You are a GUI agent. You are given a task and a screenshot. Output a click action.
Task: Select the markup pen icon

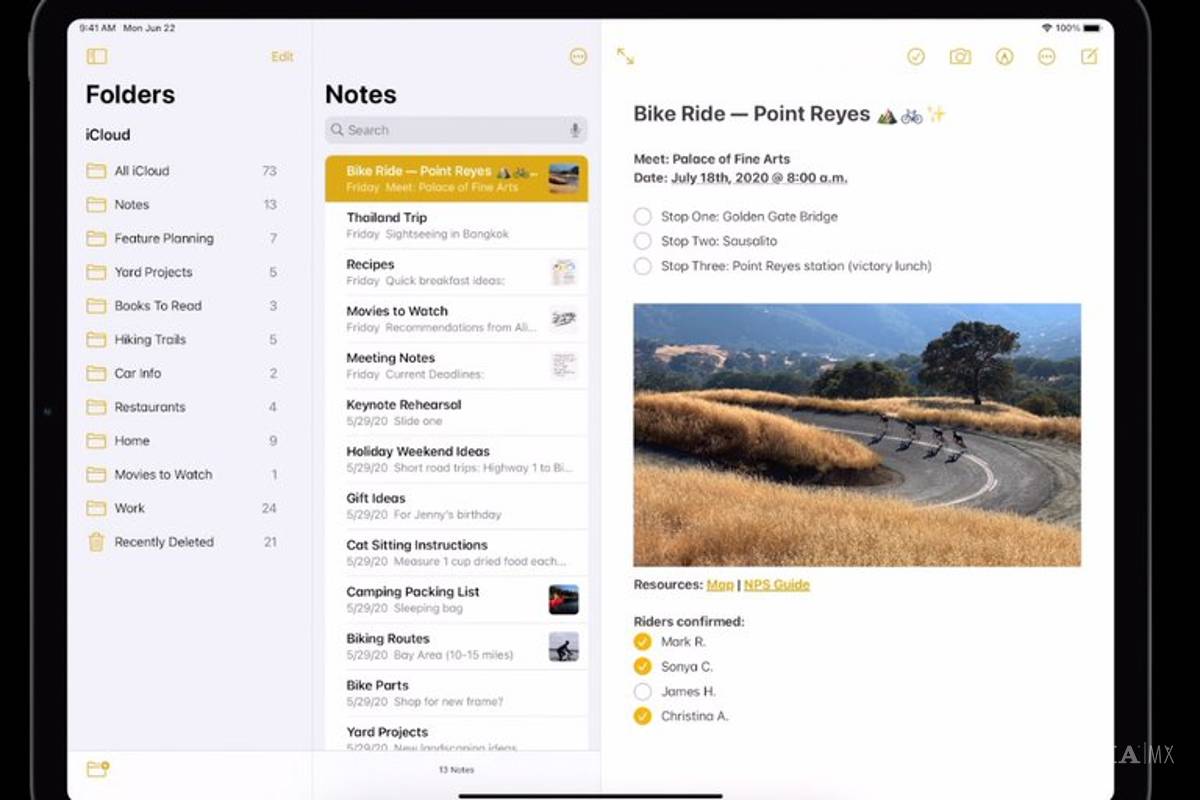(1004, 57)
